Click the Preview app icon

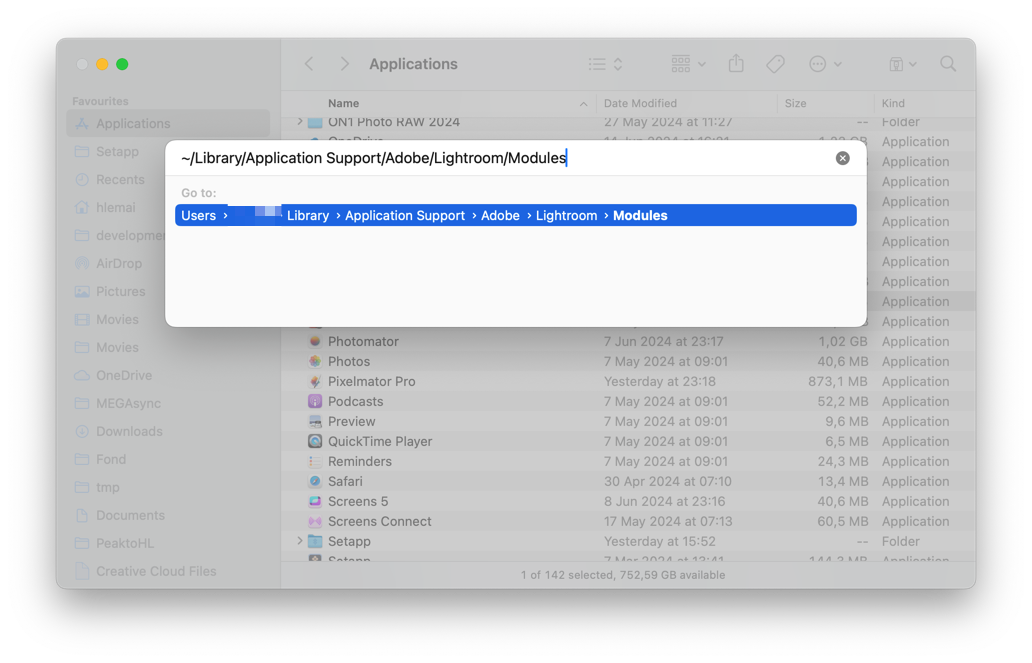point(315,421)
